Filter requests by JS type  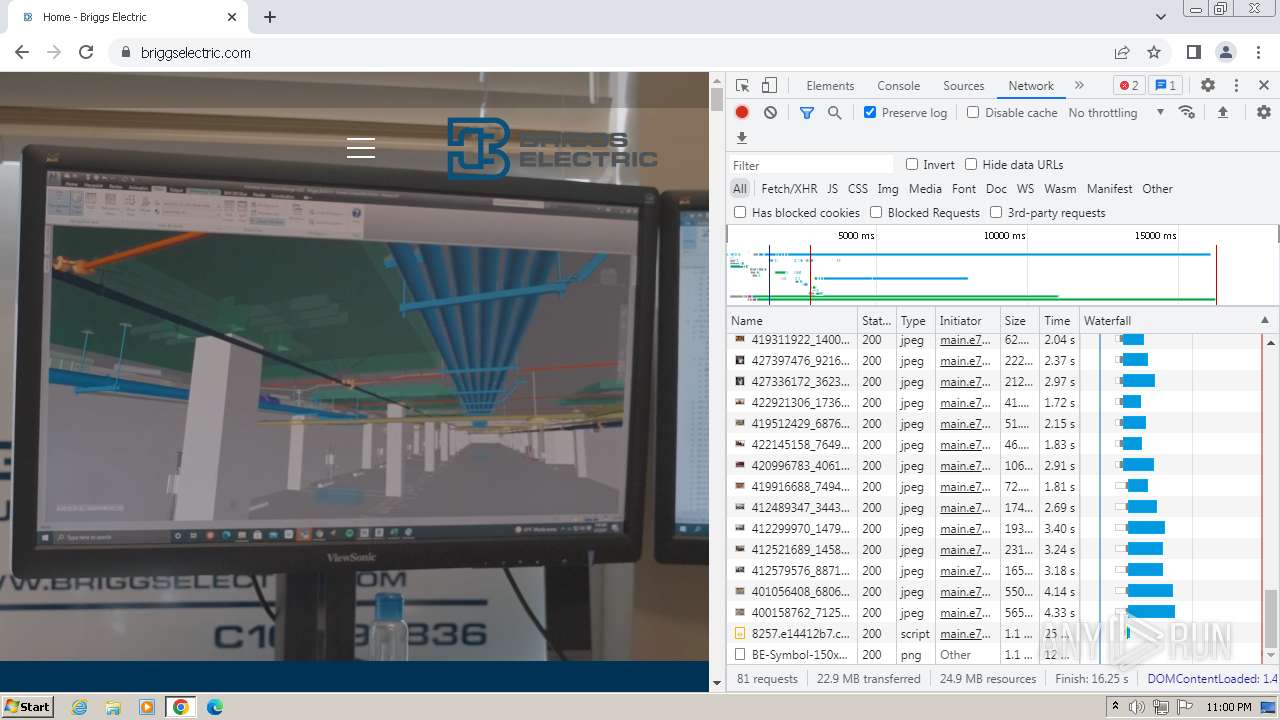[x=832, y=189]
